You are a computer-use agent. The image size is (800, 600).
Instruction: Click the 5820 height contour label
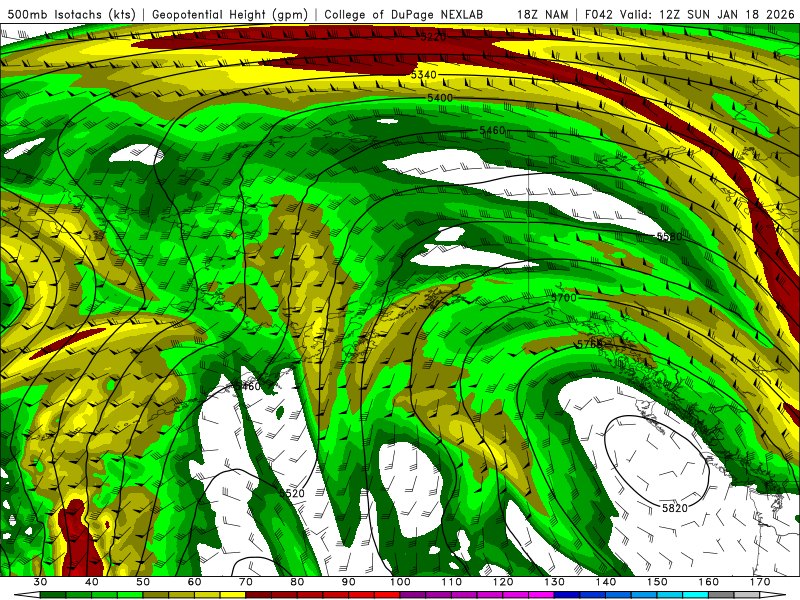tap(674, 508)
